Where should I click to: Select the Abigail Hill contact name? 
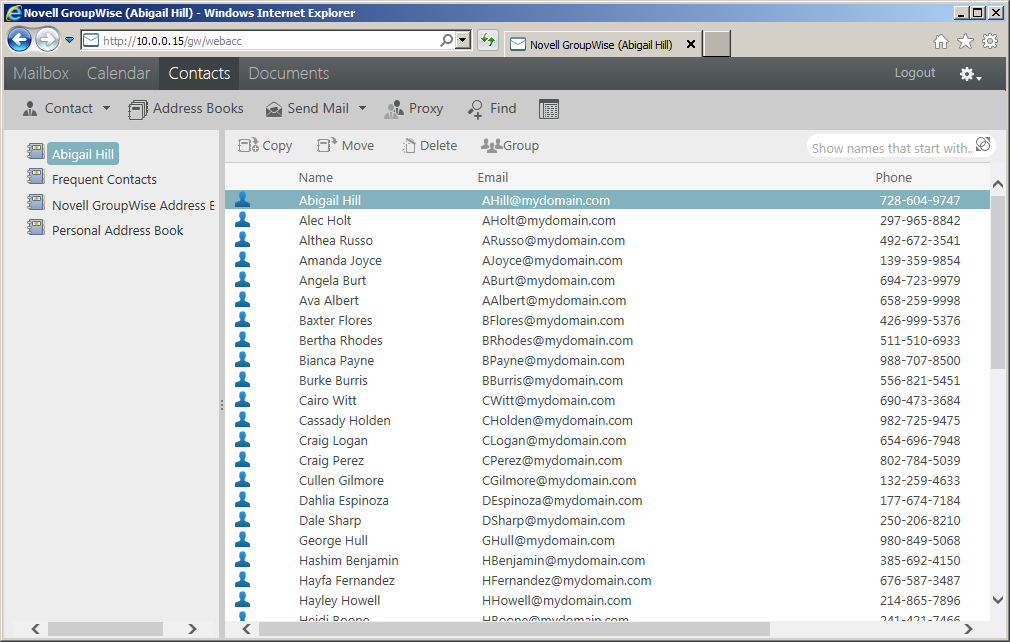pos(330,200)
